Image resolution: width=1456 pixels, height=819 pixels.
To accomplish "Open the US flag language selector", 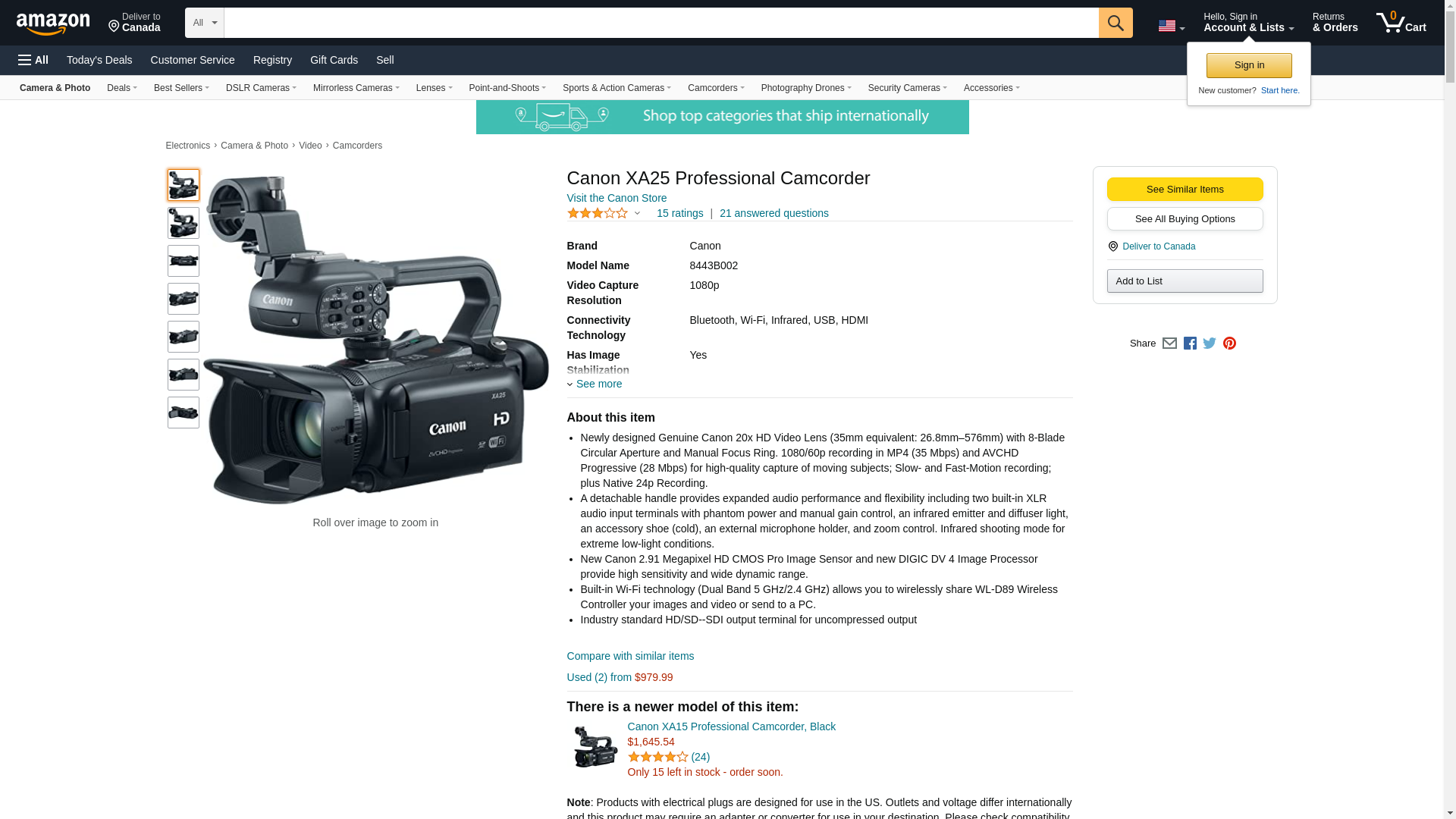I will click(1172, 26).
